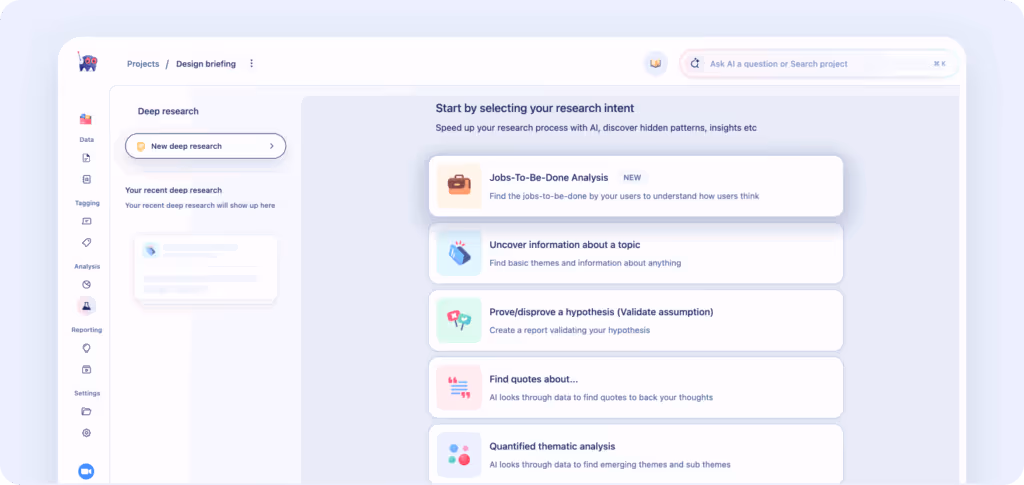Click Design briefing breadcrumb
The width and height of the screenshot is (1024, 485).
(x=206, y=64)
